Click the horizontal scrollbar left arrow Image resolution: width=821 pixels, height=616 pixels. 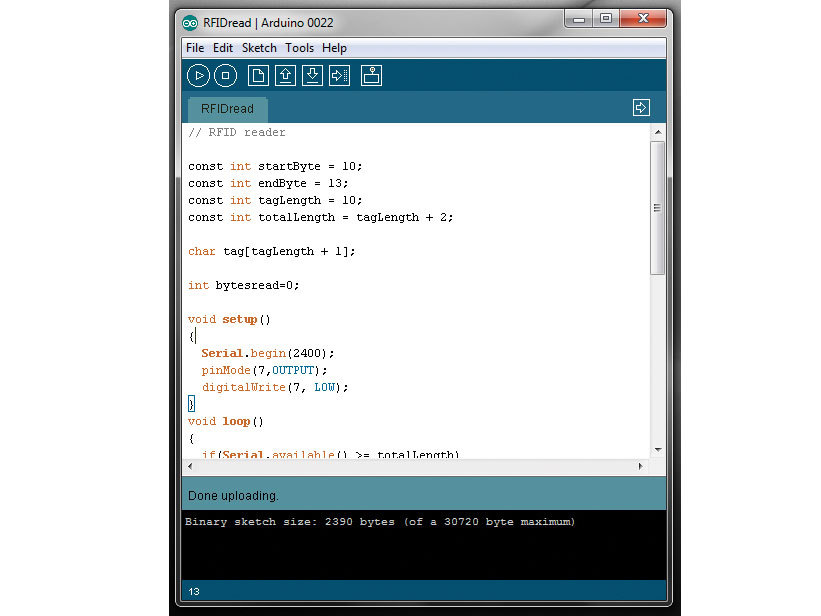click(x=190, y=466)
